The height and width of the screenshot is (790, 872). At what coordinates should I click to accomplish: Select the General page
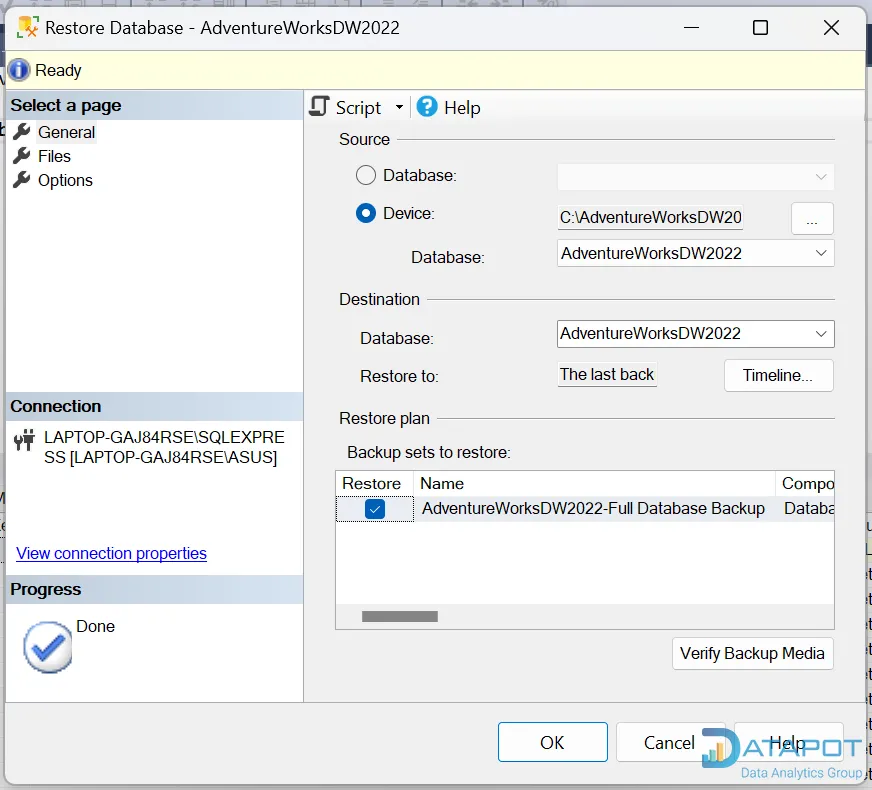(x=66, y=132)
